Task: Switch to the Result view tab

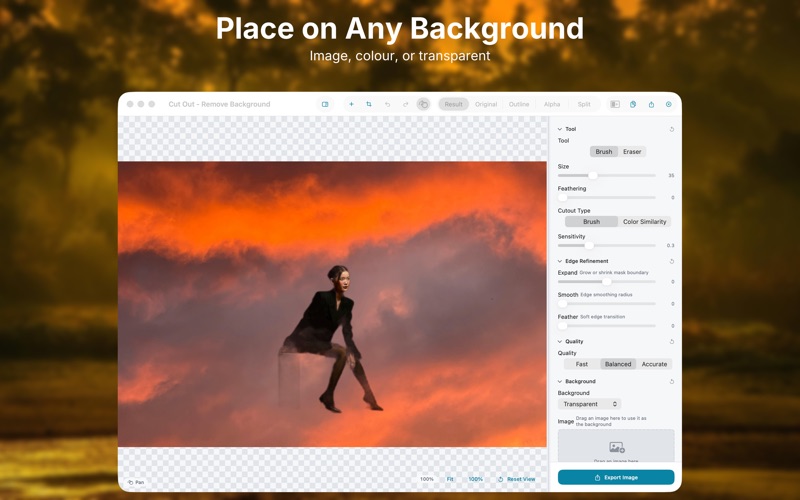Action: pos(453,104)
